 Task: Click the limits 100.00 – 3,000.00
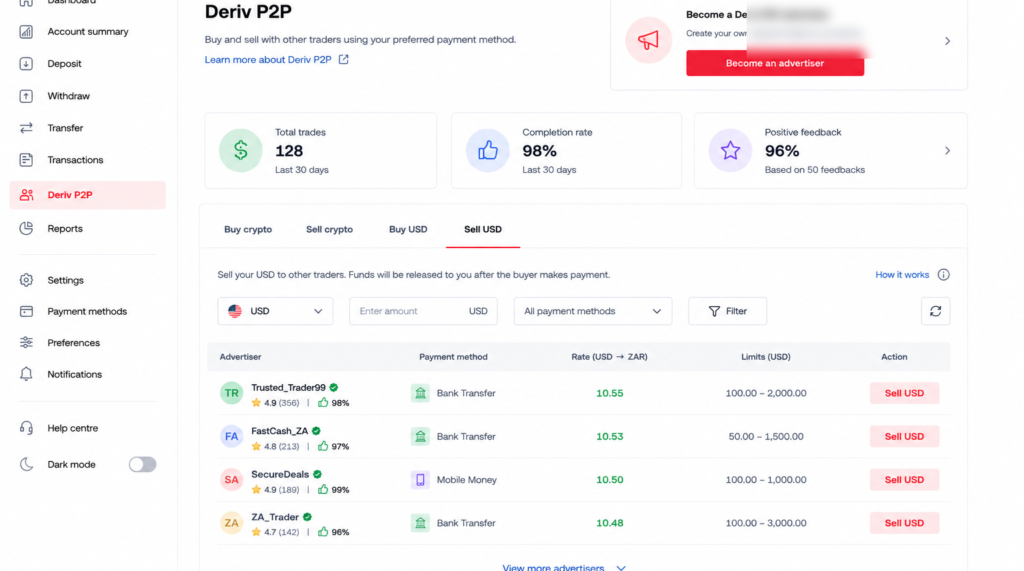766,523
